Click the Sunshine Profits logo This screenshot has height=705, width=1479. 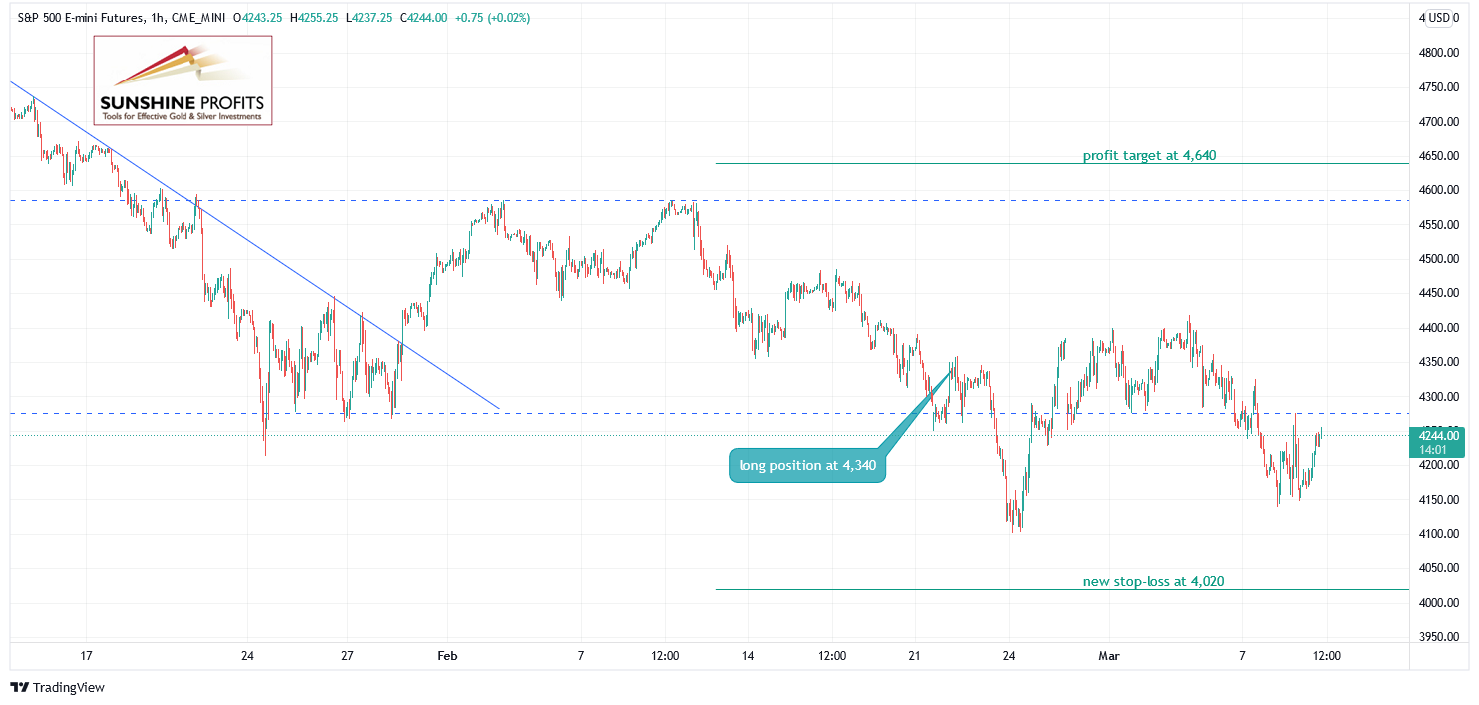183,81
